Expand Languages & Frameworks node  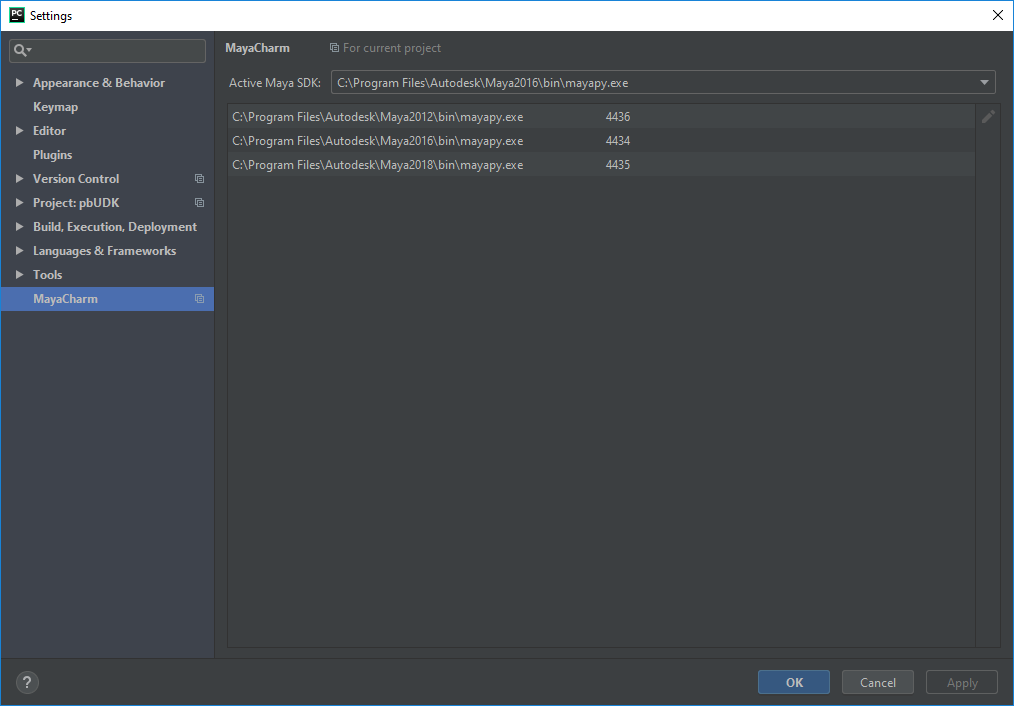19,250
